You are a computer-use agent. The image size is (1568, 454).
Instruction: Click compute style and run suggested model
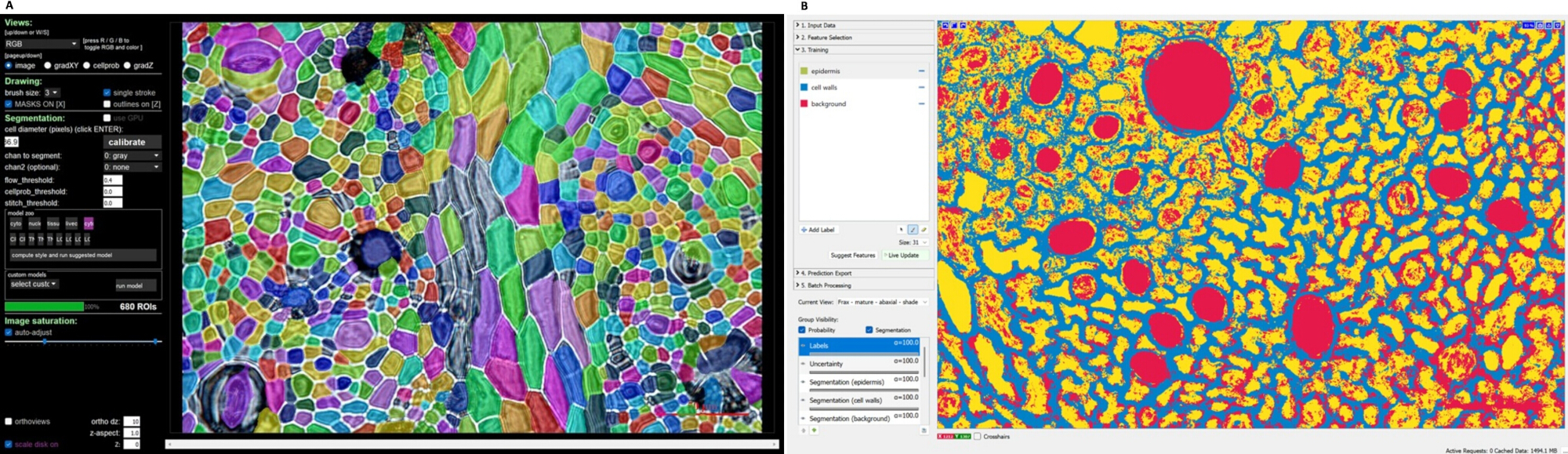tap(83, 255)
